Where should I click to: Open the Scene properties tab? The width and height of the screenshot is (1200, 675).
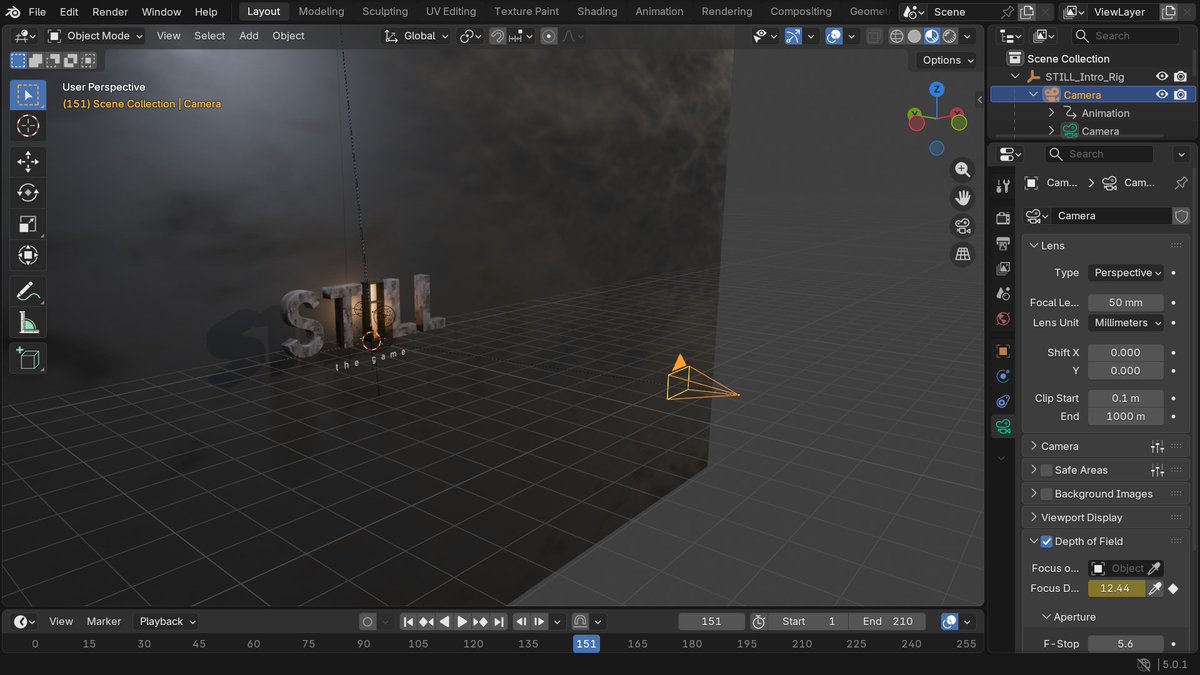pos(1003,293)
